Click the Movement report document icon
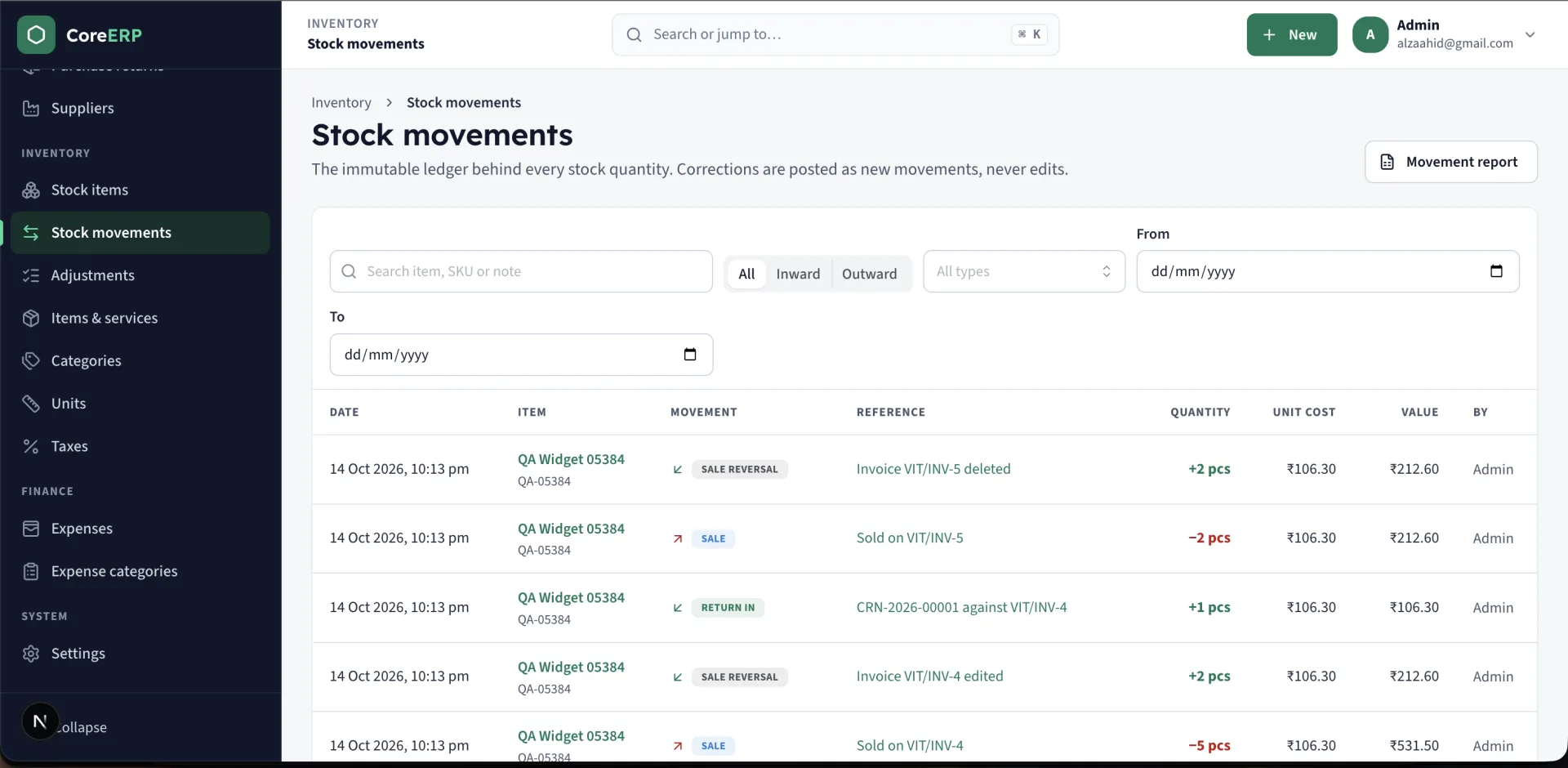 coord(1387,162)
